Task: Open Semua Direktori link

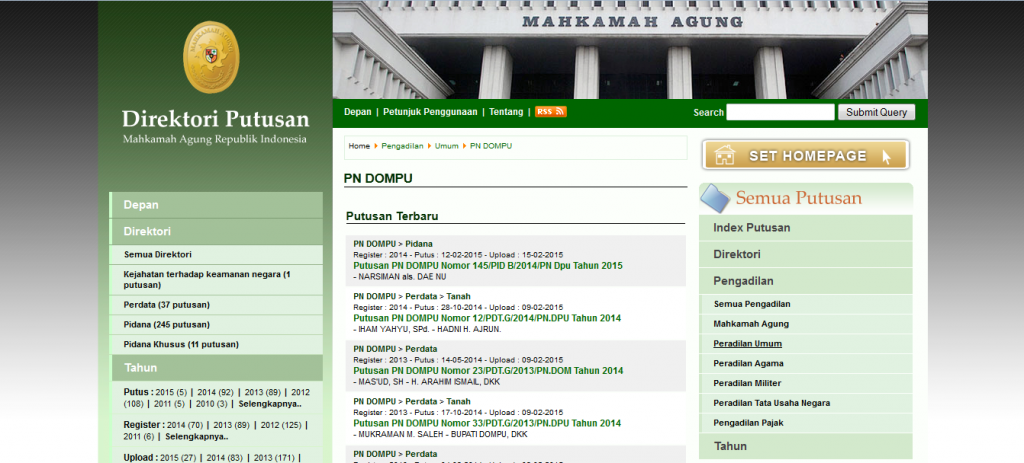Action: click(157, 255)
